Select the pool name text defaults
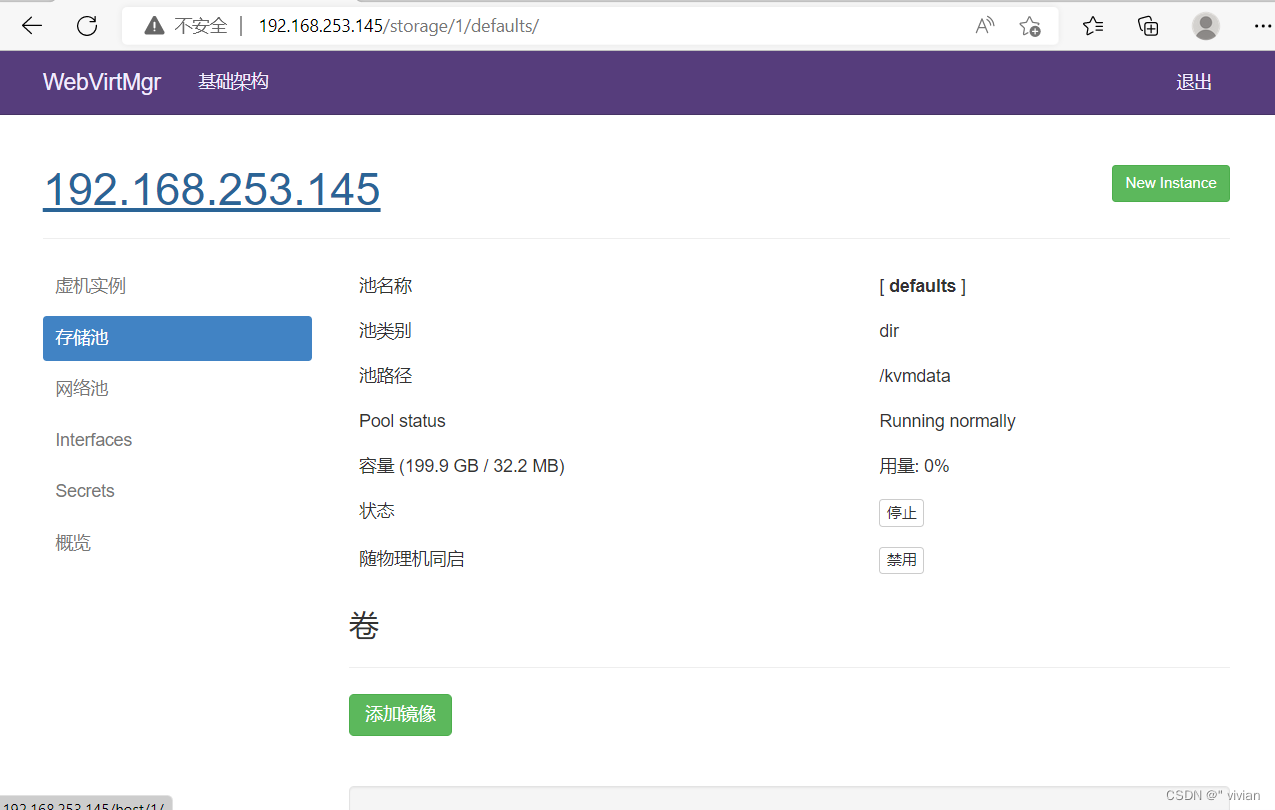 (x=922, y=286)
